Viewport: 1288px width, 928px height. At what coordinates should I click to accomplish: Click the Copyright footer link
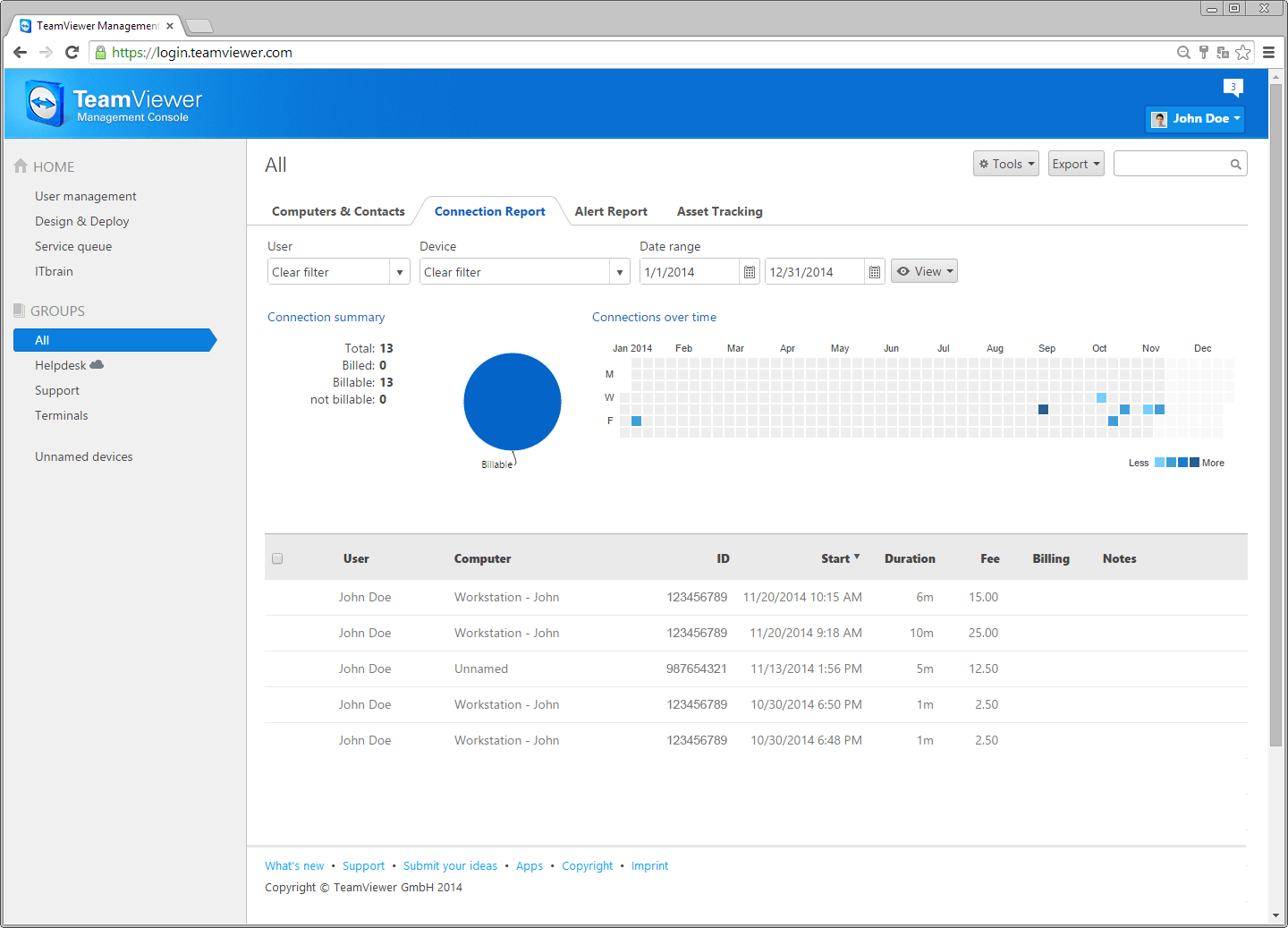pyautogui.click(x=588, y=865)
